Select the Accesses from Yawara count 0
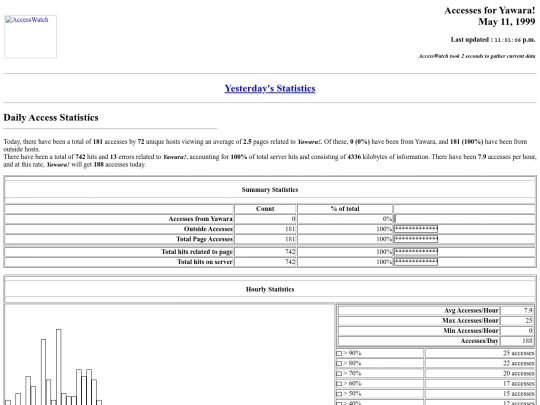540x405 pixels. click(x=293, y=219)
